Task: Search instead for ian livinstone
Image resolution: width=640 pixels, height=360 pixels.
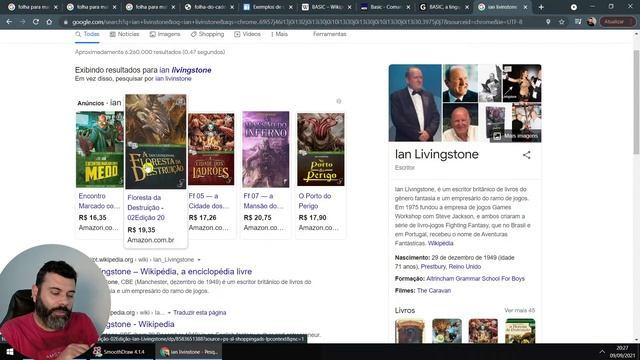Action: tap(173, 78)
